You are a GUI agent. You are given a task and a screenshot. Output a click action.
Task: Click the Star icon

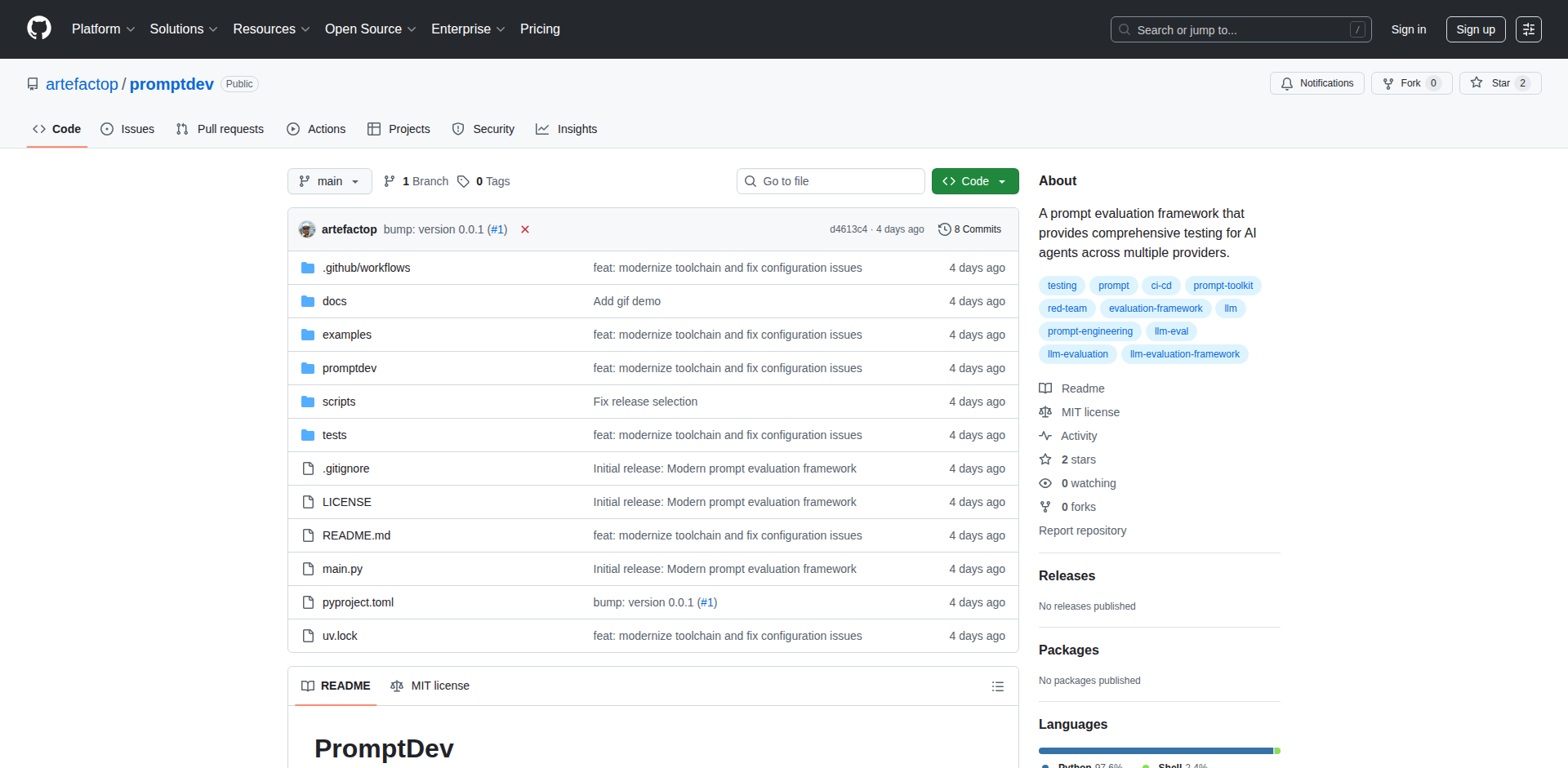pyautogui.click(x=1477, y=82)
